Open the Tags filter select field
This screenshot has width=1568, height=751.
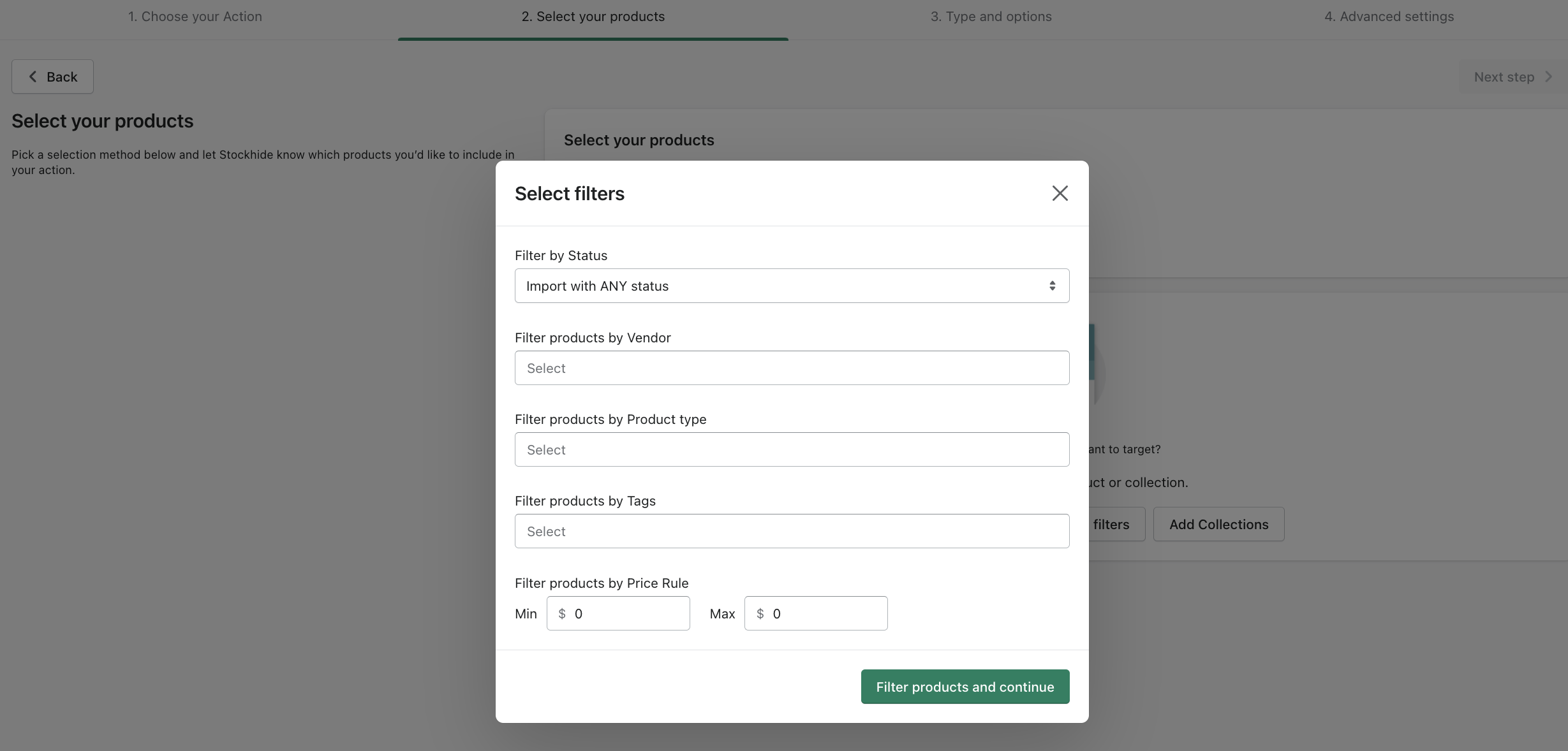(792, 531)
